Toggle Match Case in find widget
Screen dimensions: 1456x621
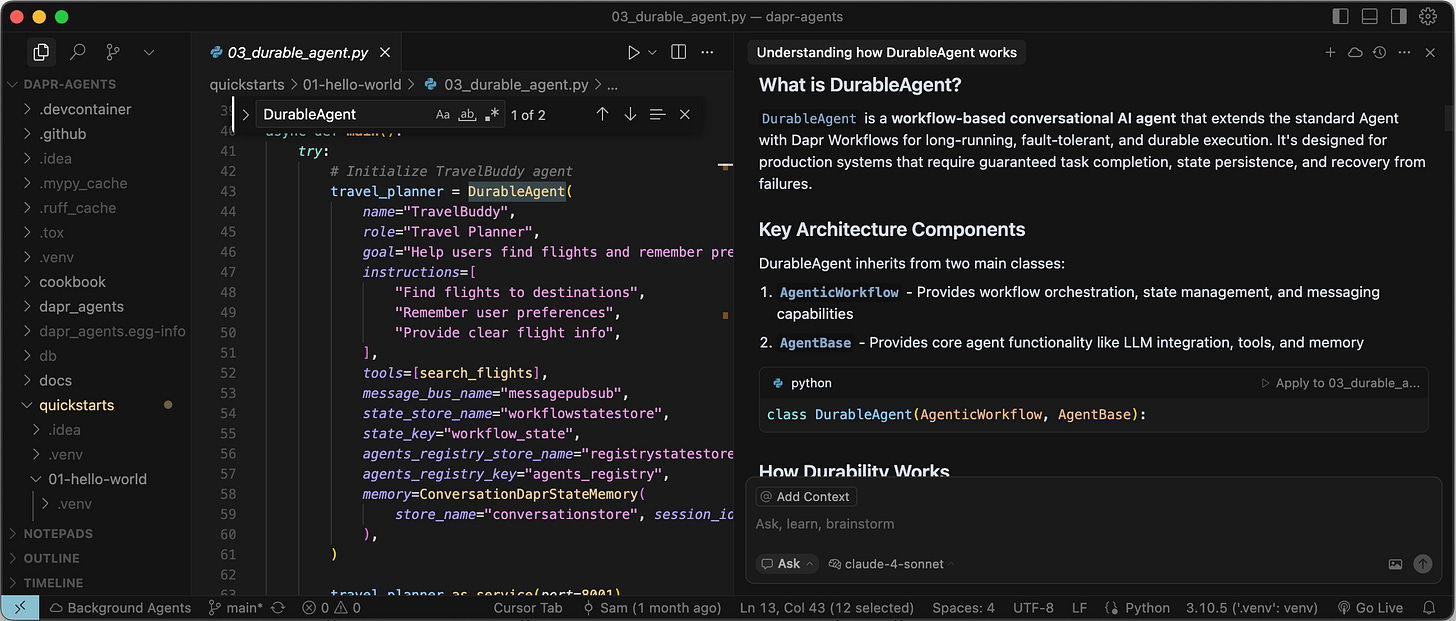tap(443, 115)
